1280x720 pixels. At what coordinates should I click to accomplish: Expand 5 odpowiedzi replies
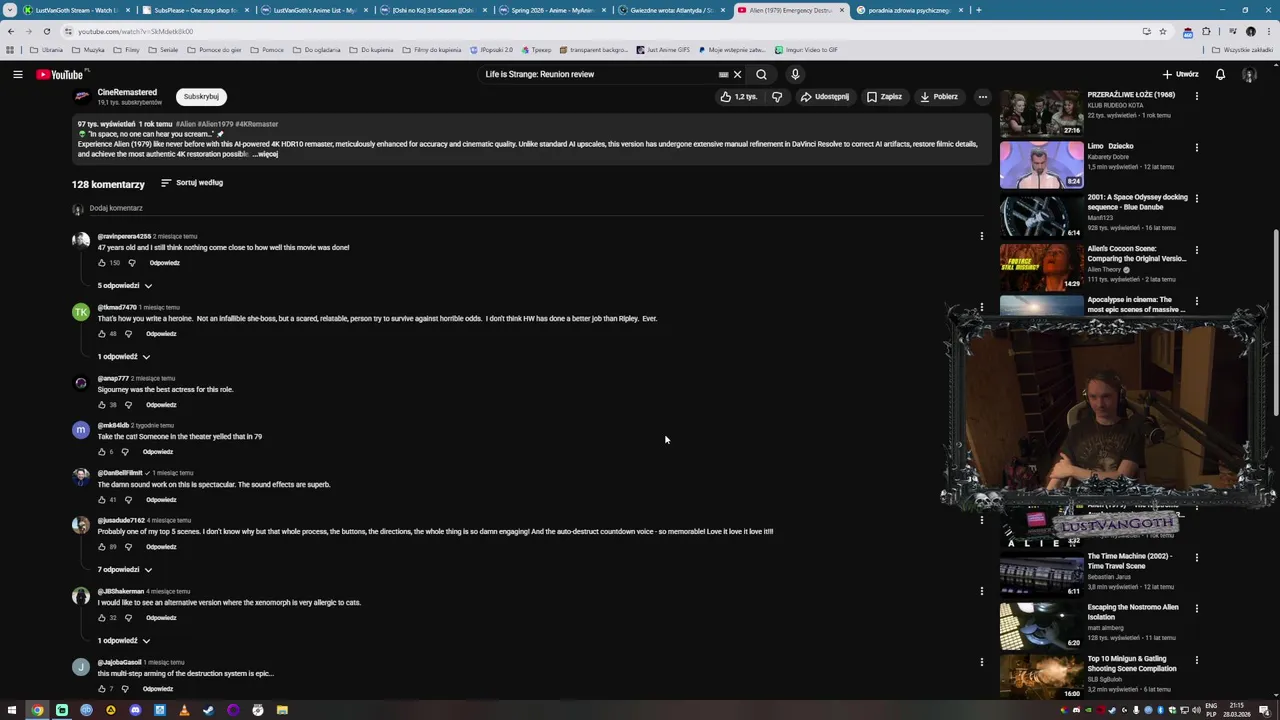125,286
